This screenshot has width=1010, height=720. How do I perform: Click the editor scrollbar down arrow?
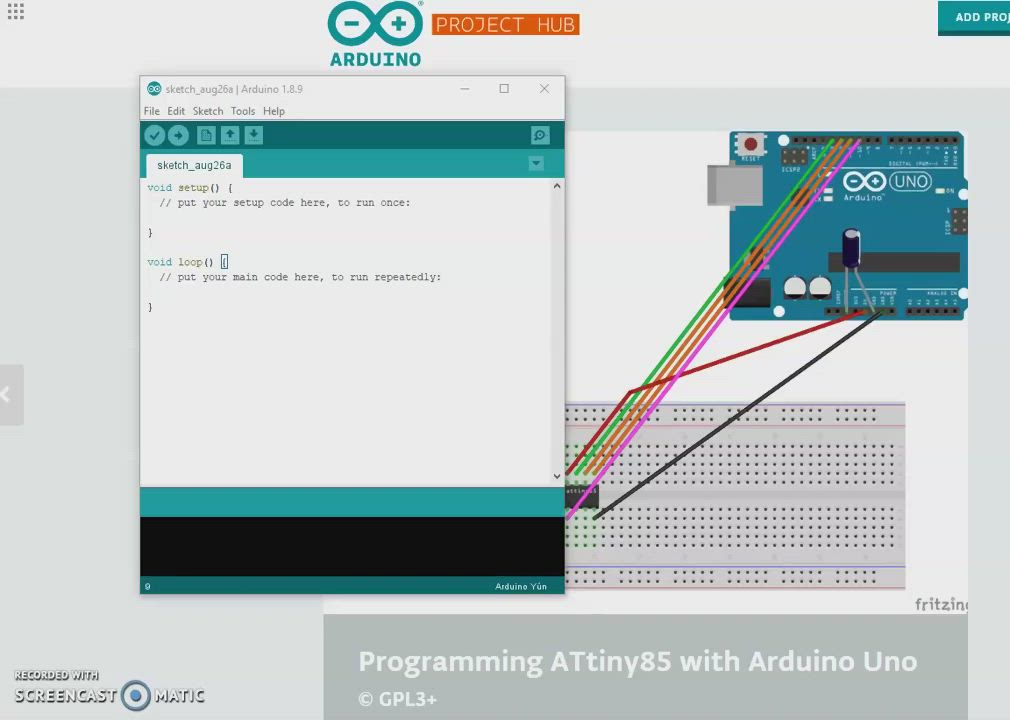click(x=557, y=476)
